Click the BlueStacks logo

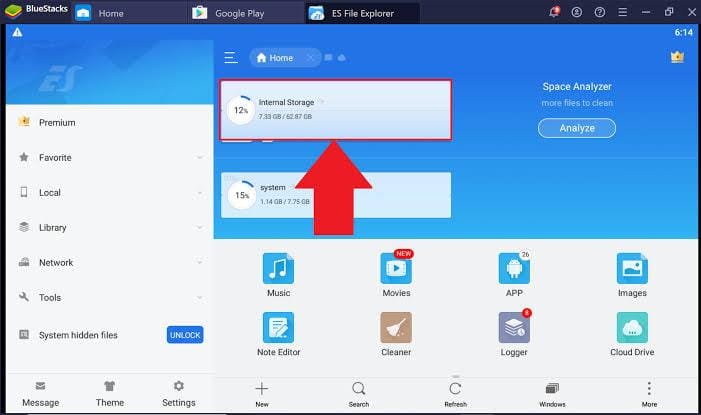pos(13,11)
